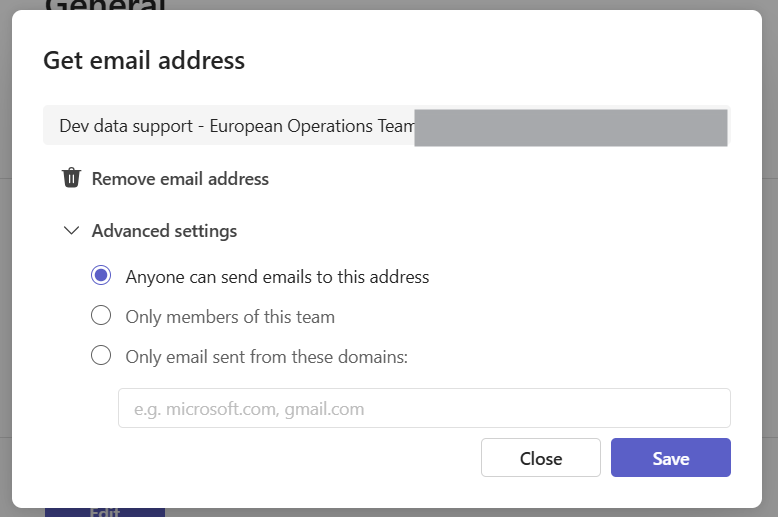Image resolution: width=778 pixels, height=517 pixels.
Task: Click the dimmed Edit button behind the dialog
Action: click(x=105, y=512)
